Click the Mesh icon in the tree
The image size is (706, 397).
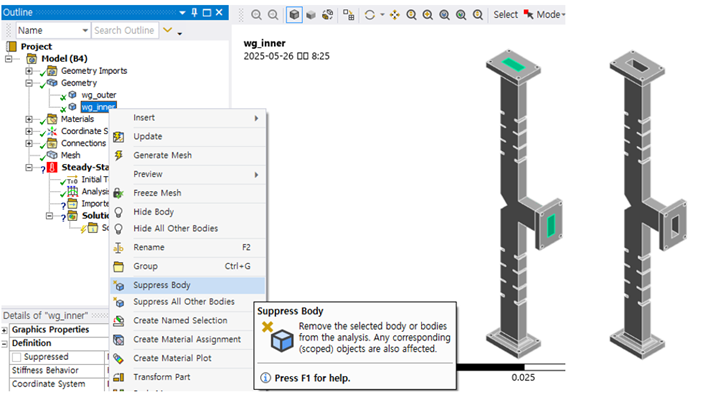tap(52, 155)
